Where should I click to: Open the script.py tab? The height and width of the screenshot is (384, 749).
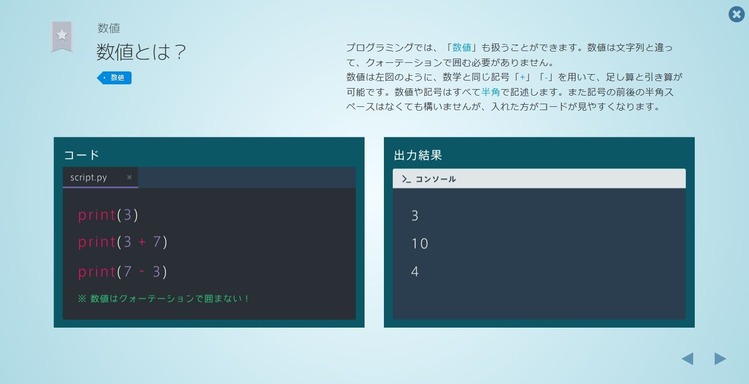tap(100, 178)
